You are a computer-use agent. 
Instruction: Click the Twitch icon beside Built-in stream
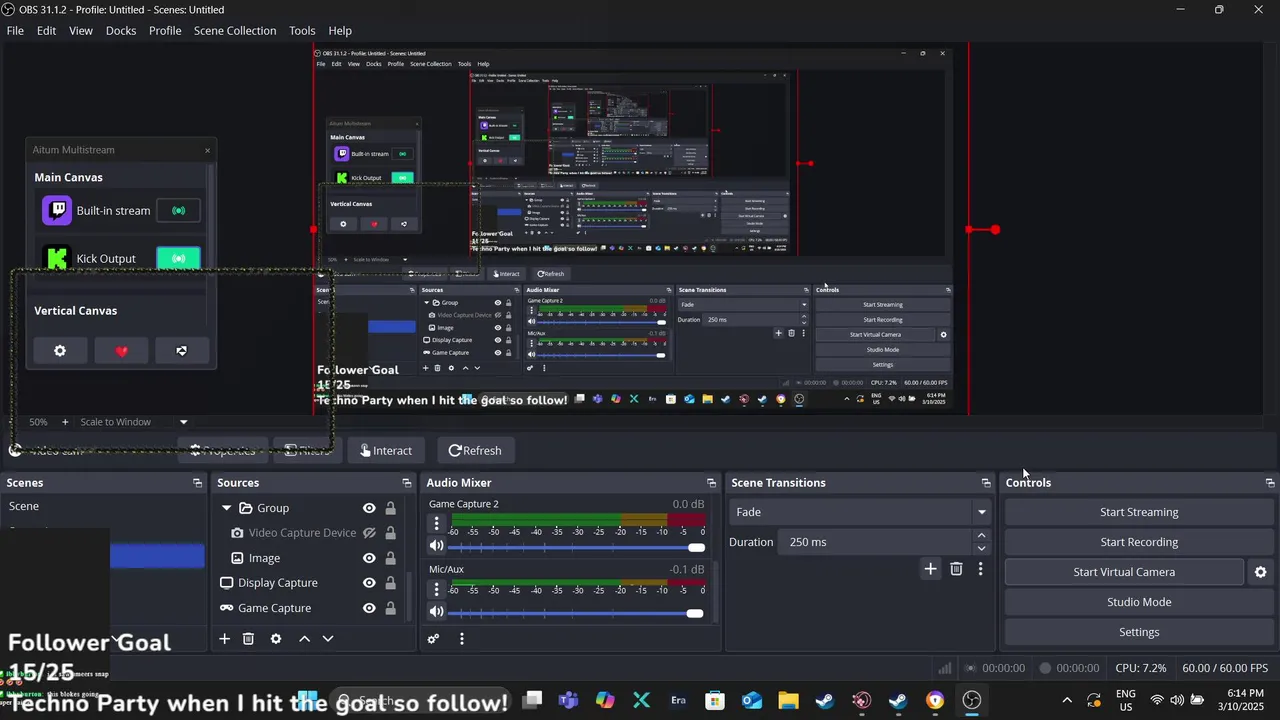point(57,210)
